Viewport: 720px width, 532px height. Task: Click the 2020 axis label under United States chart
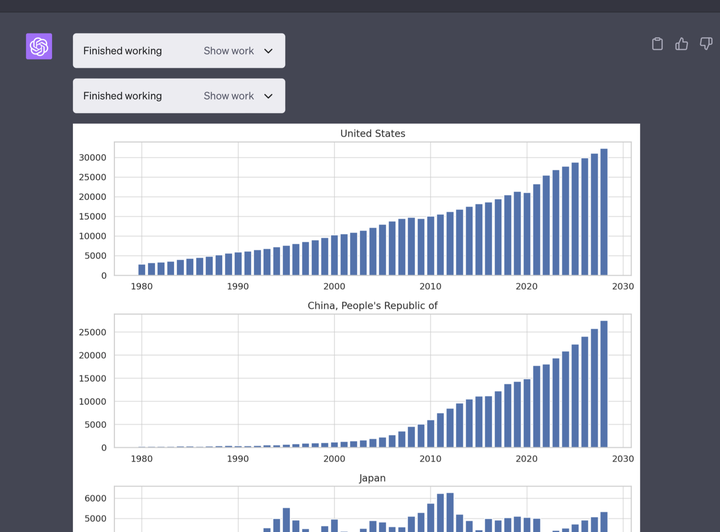(526, 286)
